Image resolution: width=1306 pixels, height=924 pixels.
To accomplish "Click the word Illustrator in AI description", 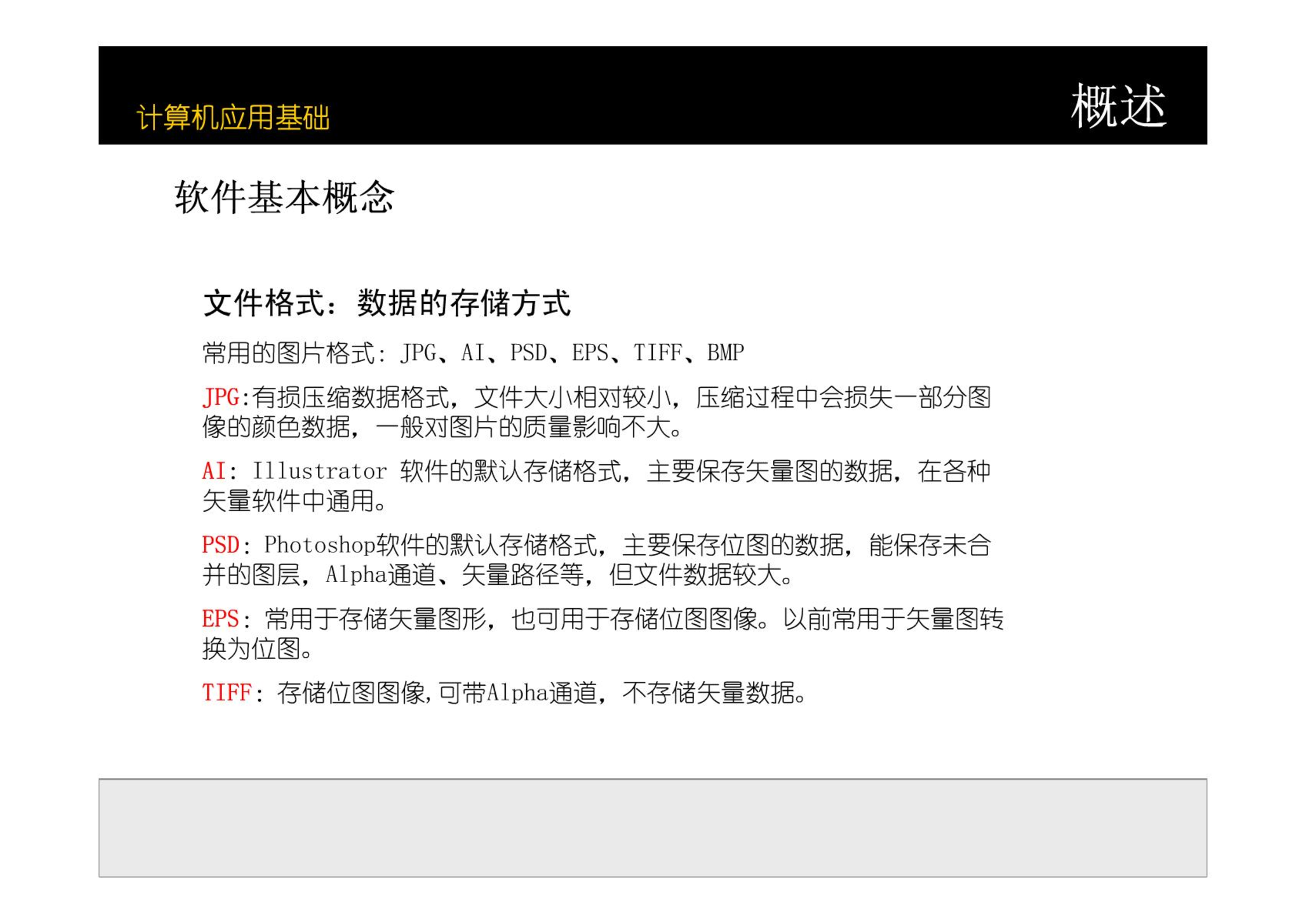I will (320, 471).
